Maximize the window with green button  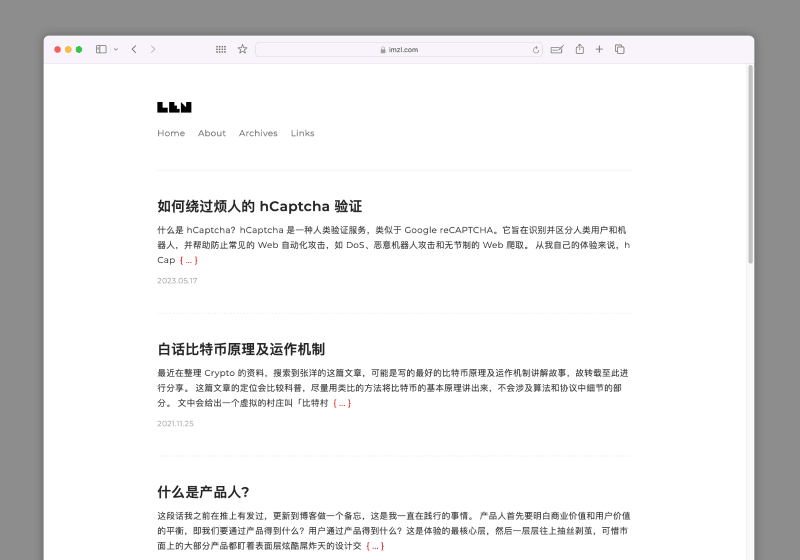pyautogui.click(x=79, y=49)
